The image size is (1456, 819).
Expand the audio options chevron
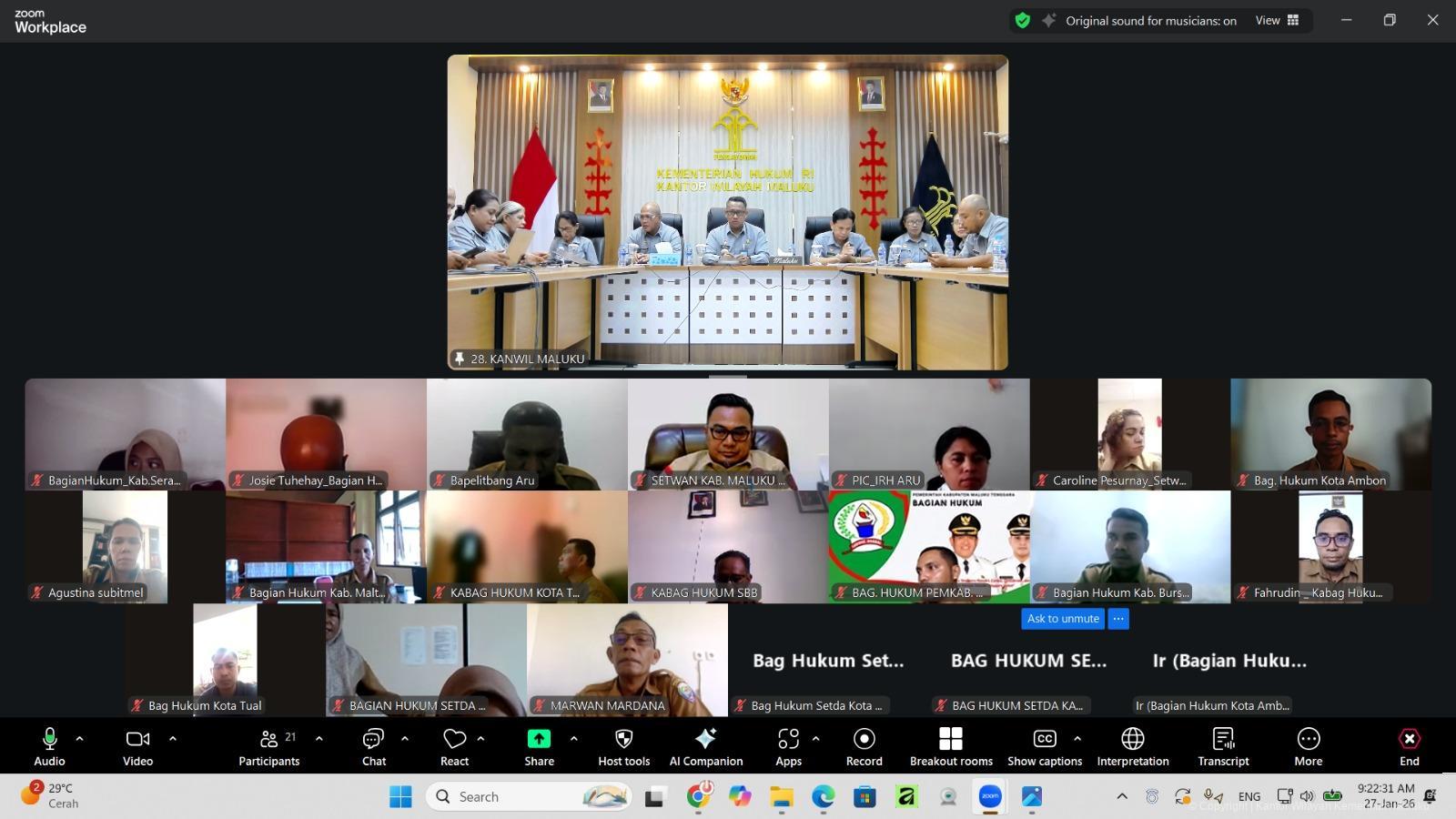79,739
